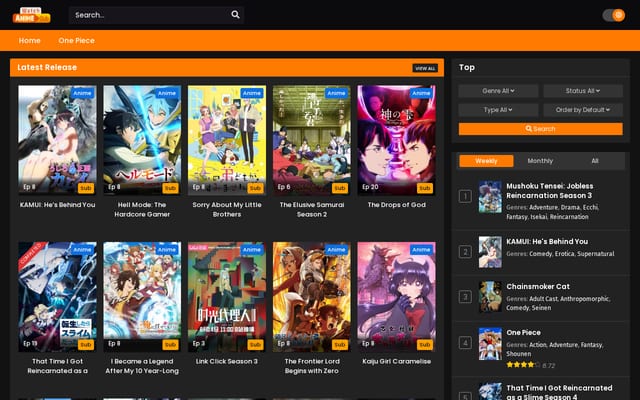
Task: Click Sub badge on The Drops of God
Action: (424, 188)
